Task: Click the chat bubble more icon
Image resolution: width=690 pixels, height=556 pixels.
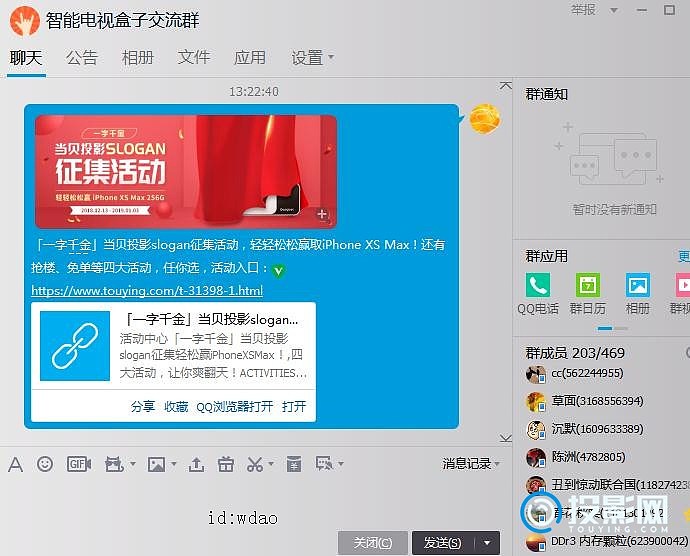Action: 324,464
